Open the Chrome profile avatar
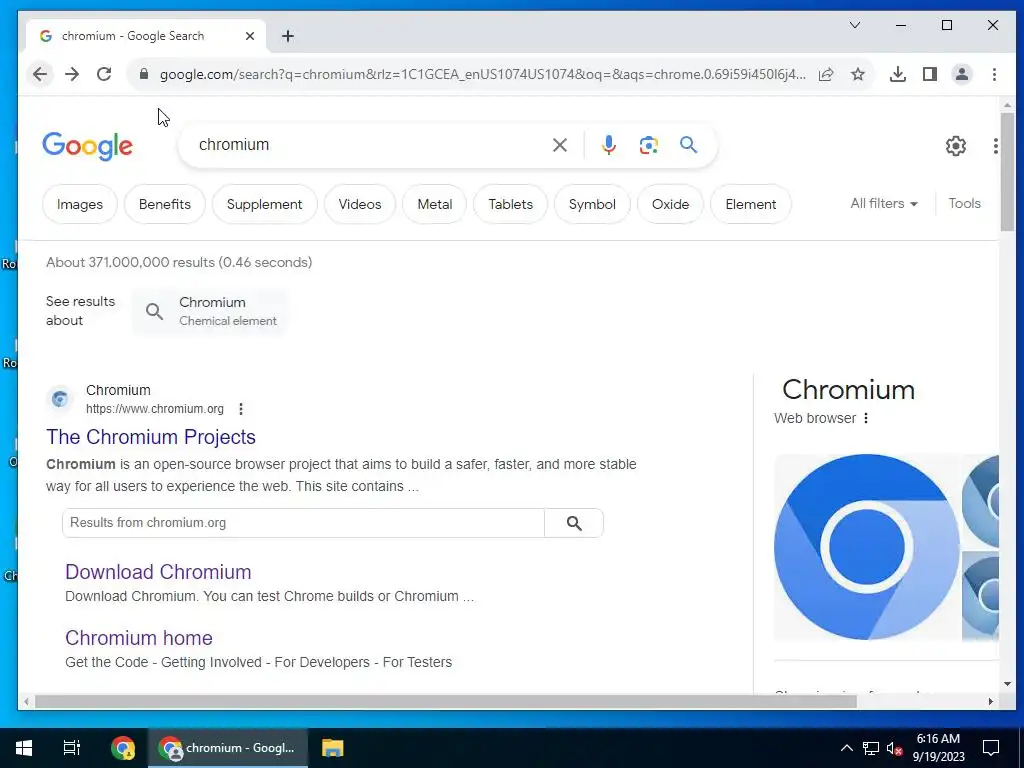The height and width of the screenshot is (768, 1024). 962,74
